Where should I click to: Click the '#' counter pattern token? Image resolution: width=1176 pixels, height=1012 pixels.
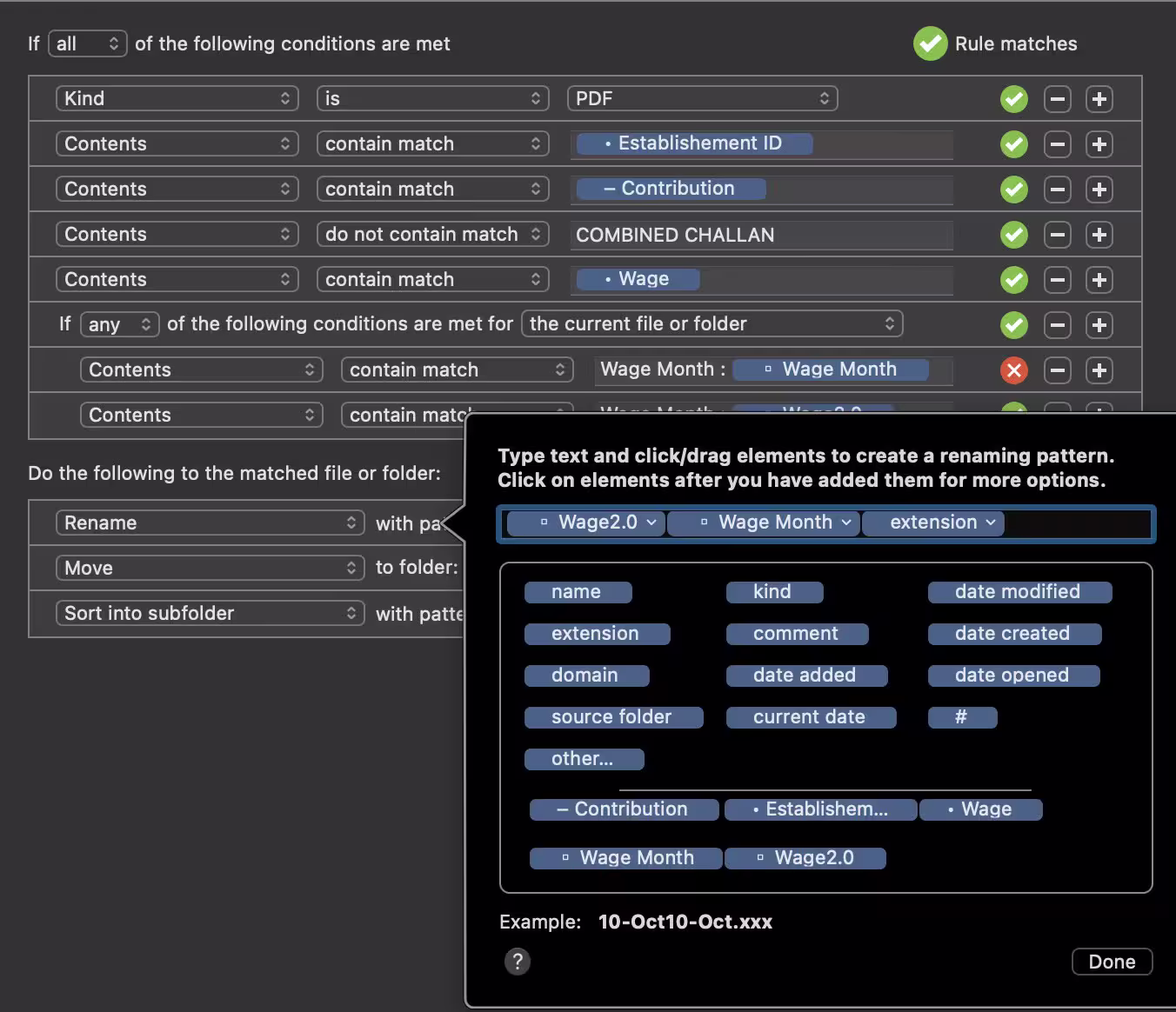click(962, 717)
